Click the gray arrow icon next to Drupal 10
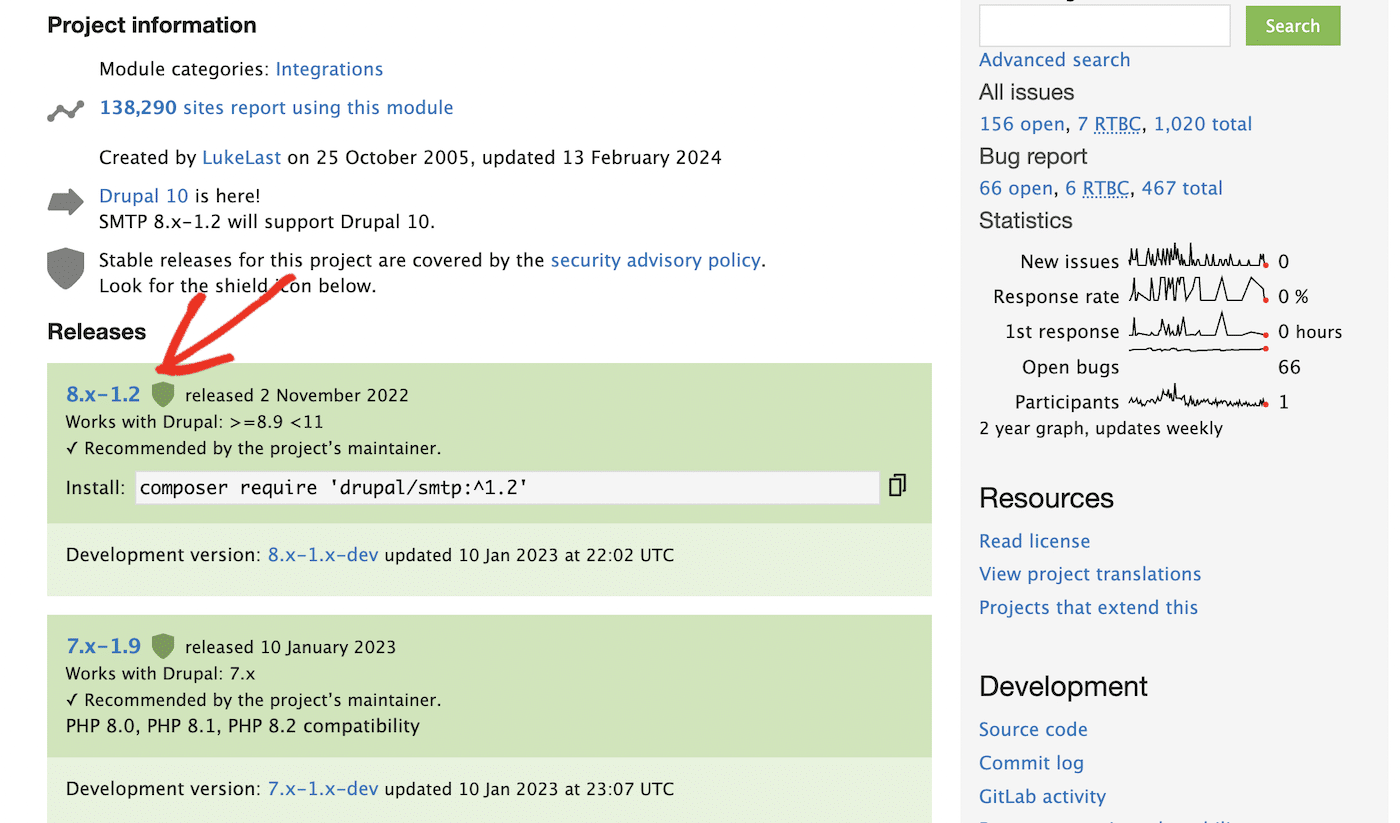 [x=64, y=202]
